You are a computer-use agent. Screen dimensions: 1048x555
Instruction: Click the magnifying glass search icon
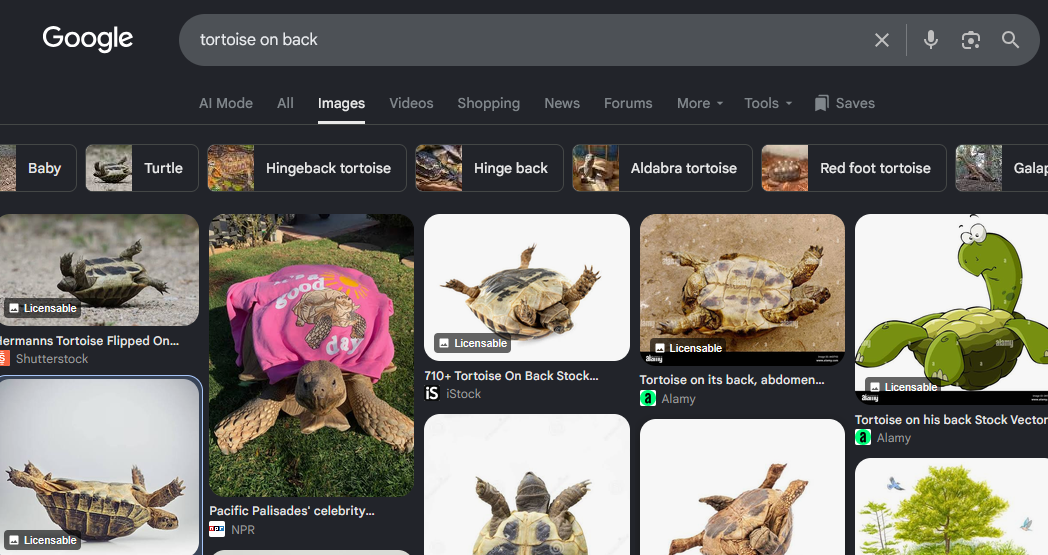(x=1010, y=40)
